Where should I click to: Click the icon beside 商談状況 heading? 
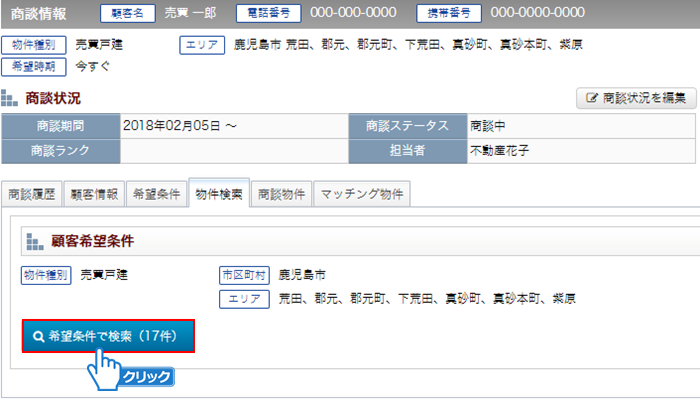(10, 99)
